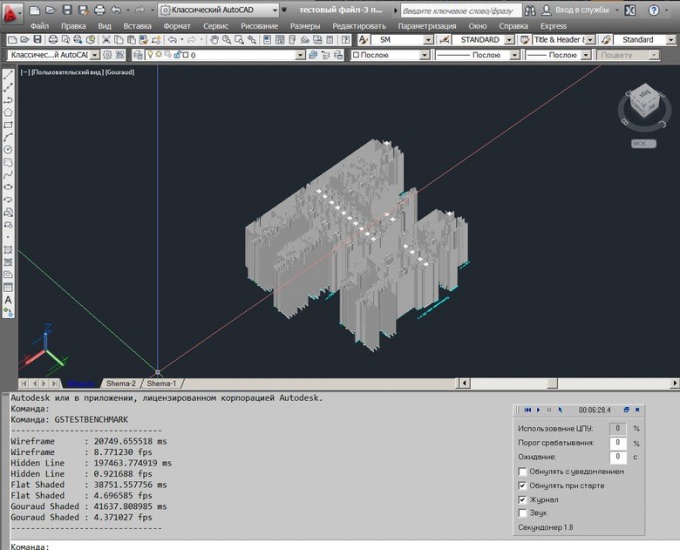Image resolution: width=680 pixels, height=550 pixels.
Task: Select the Line tool in draw toolbar
Action: pyautogui.click(x=8, y=75)
